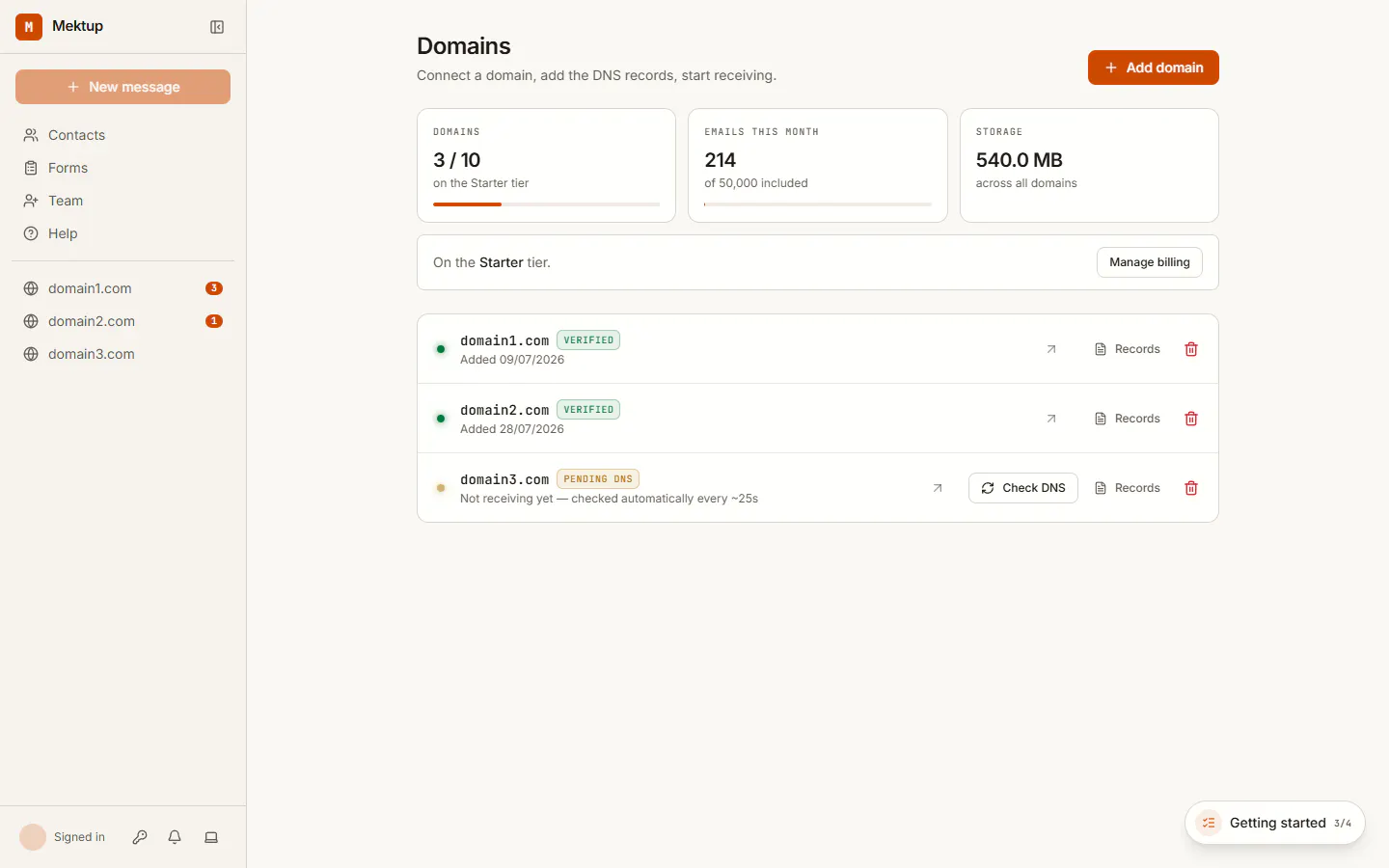Click the green status dot for domain1.com
Image resolution: width=1389 pixels, height=868 pixels.
point(441,349)
